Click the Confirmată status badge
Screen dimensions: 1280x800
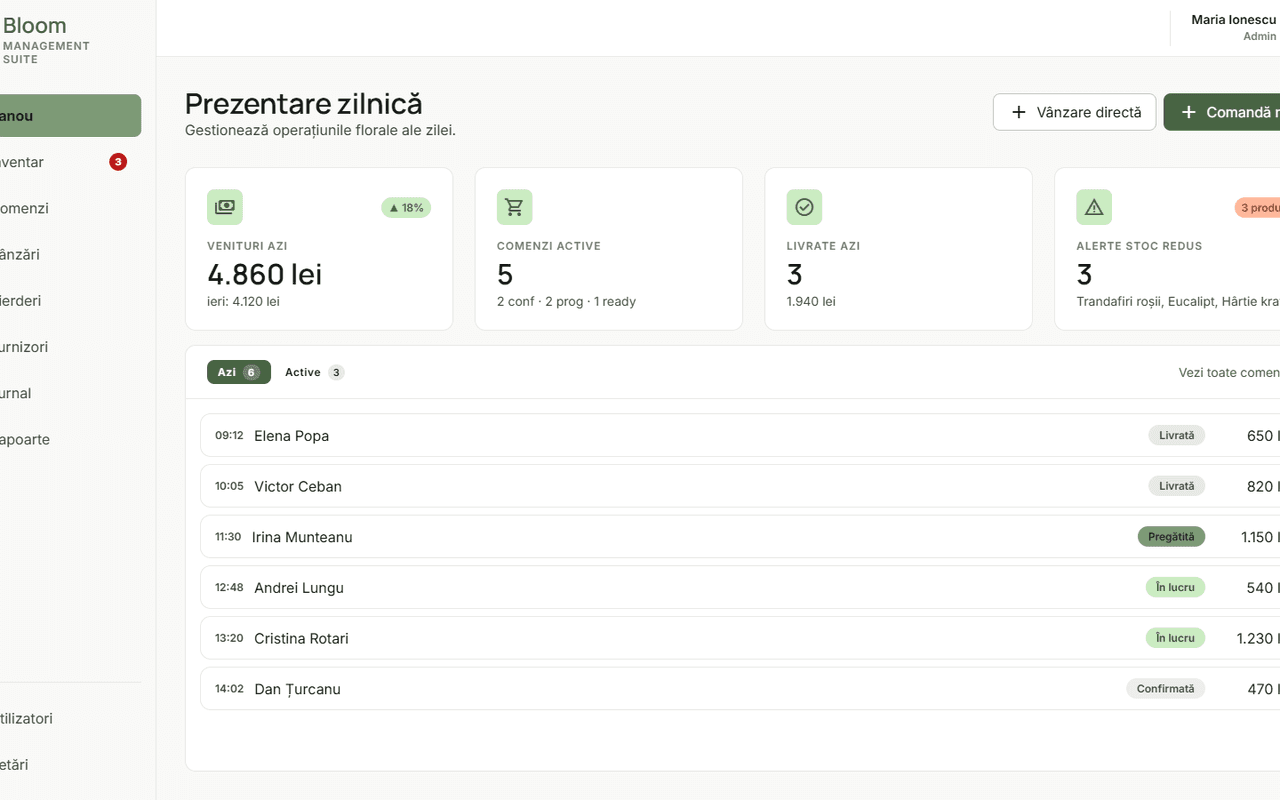[x=1165, y=689]
